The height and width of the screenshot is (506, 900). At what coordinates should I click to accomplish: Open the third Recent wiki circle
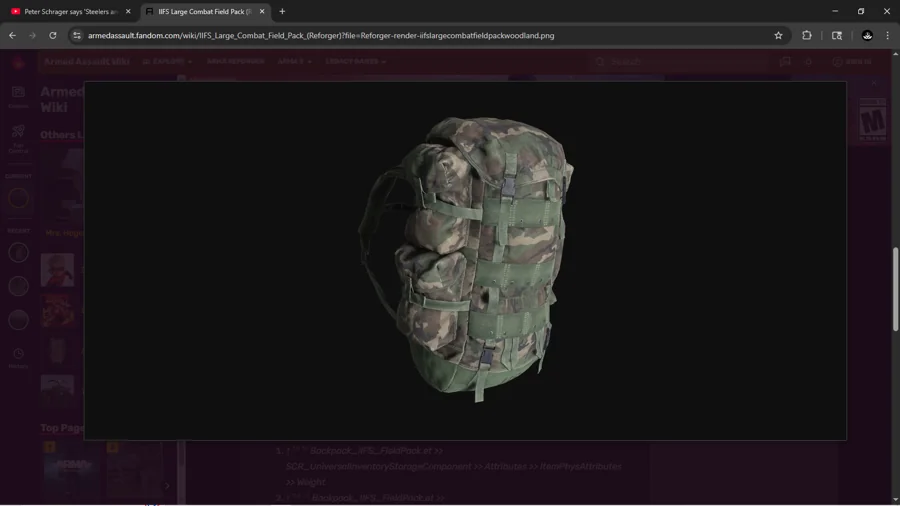(x=18, y=320)
